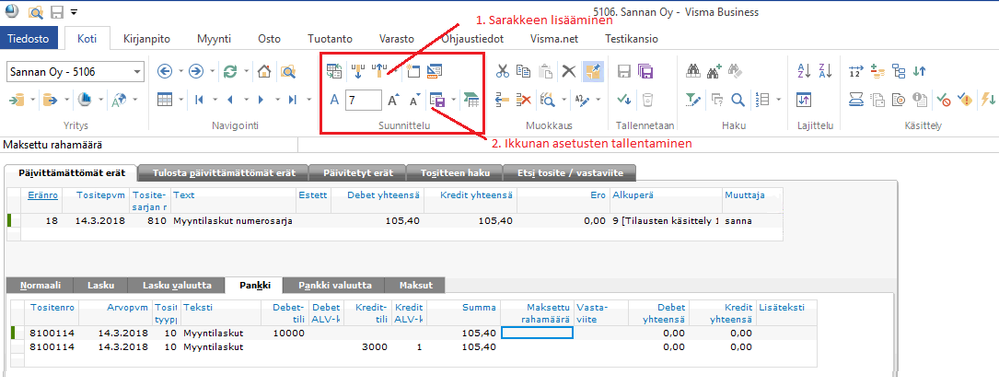Screen dimensions: 999x377
Task: Click the green Refresh icon
Action: pyautogui.click(x=231, y=72)
